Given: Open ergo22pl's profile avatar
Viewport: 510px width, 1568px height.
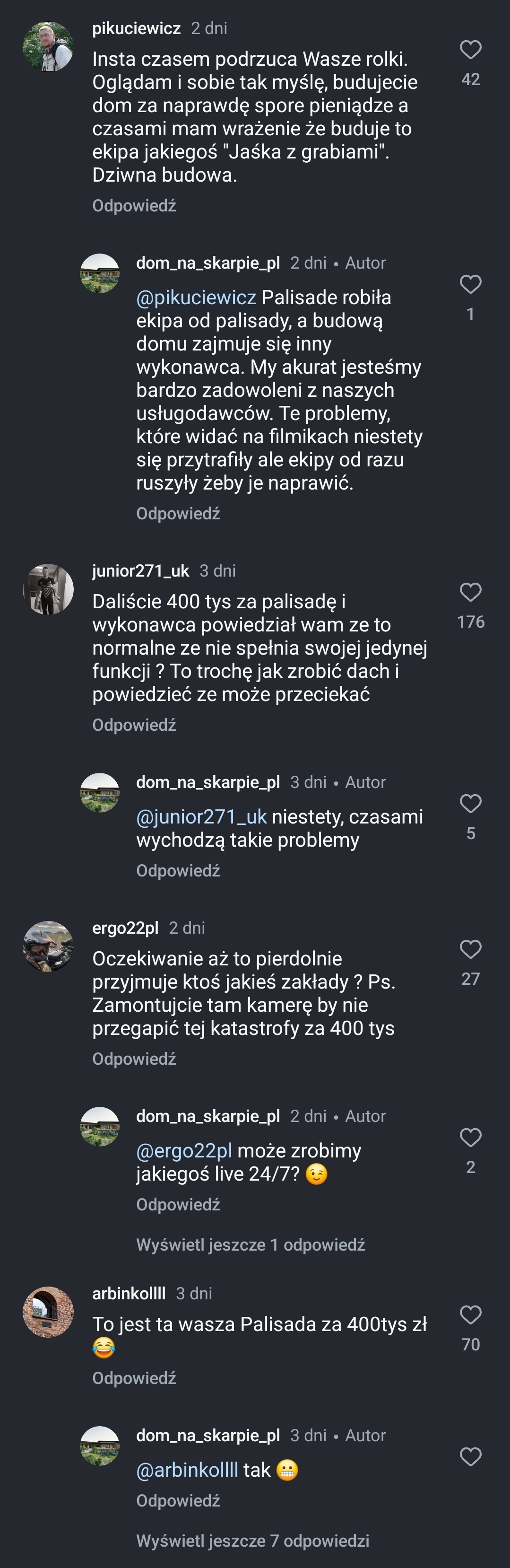Looking at the screenshot, I should [48, 946].
